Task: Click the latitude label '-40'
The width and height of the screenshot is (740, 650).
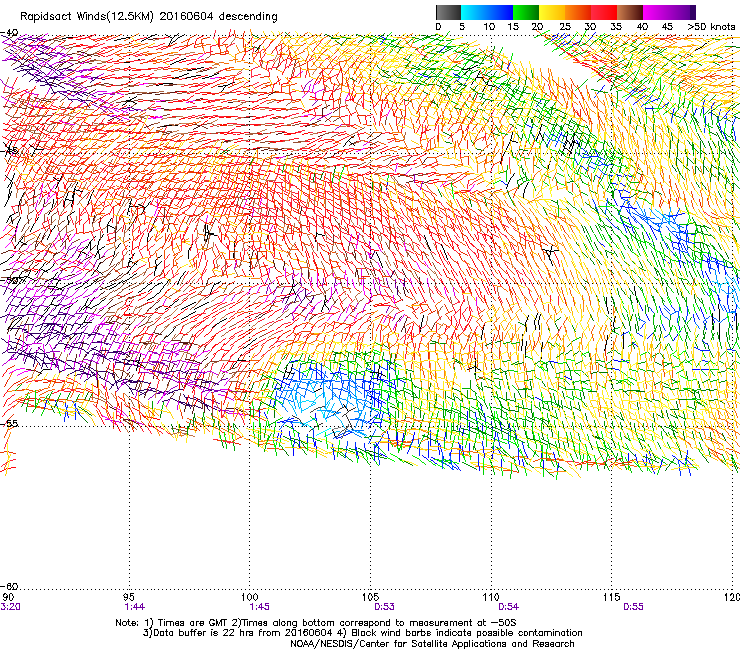Action: [9, 33]
